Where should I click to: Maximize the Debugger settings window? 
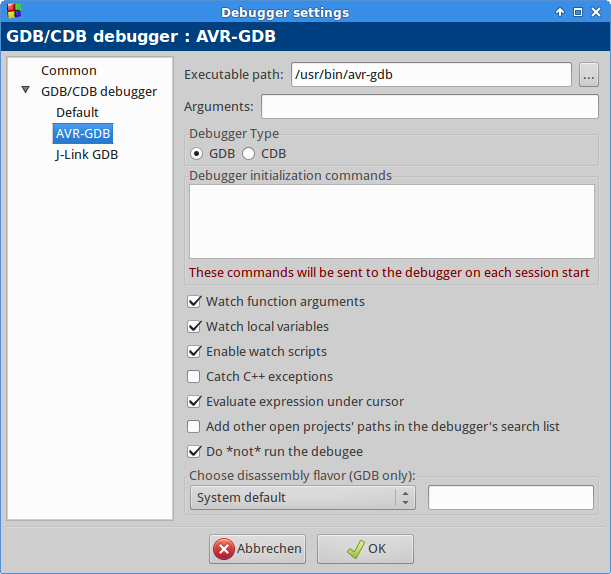coord(578,12)
